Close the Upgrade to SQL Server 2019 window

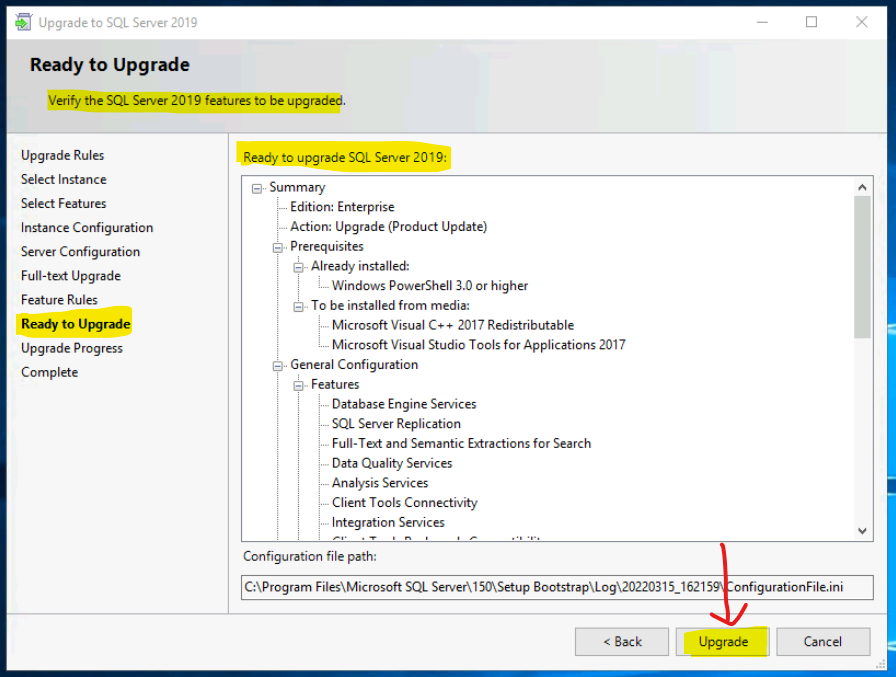[861, 22]
